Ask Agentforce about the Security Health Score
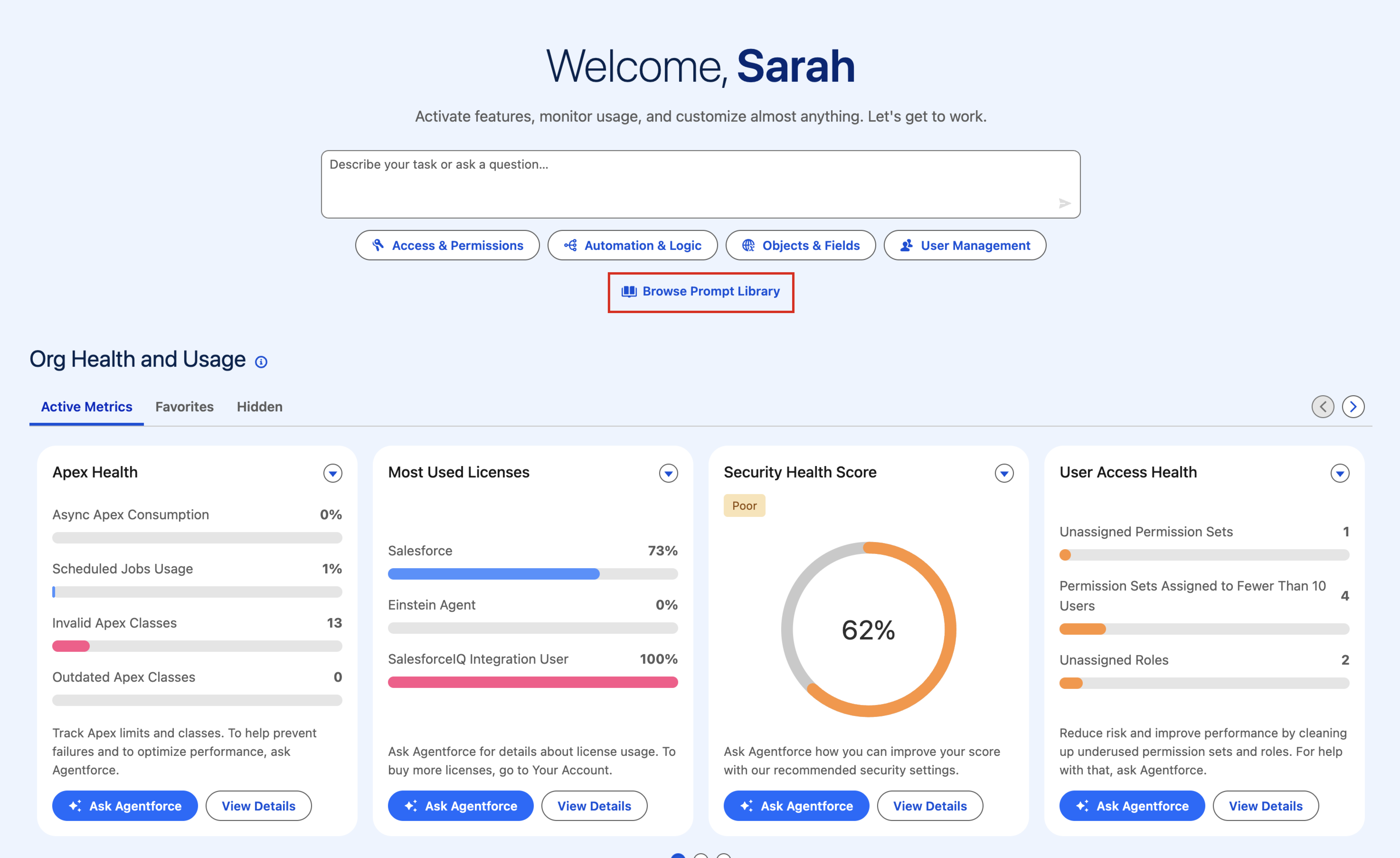 [x=797, y=806]
